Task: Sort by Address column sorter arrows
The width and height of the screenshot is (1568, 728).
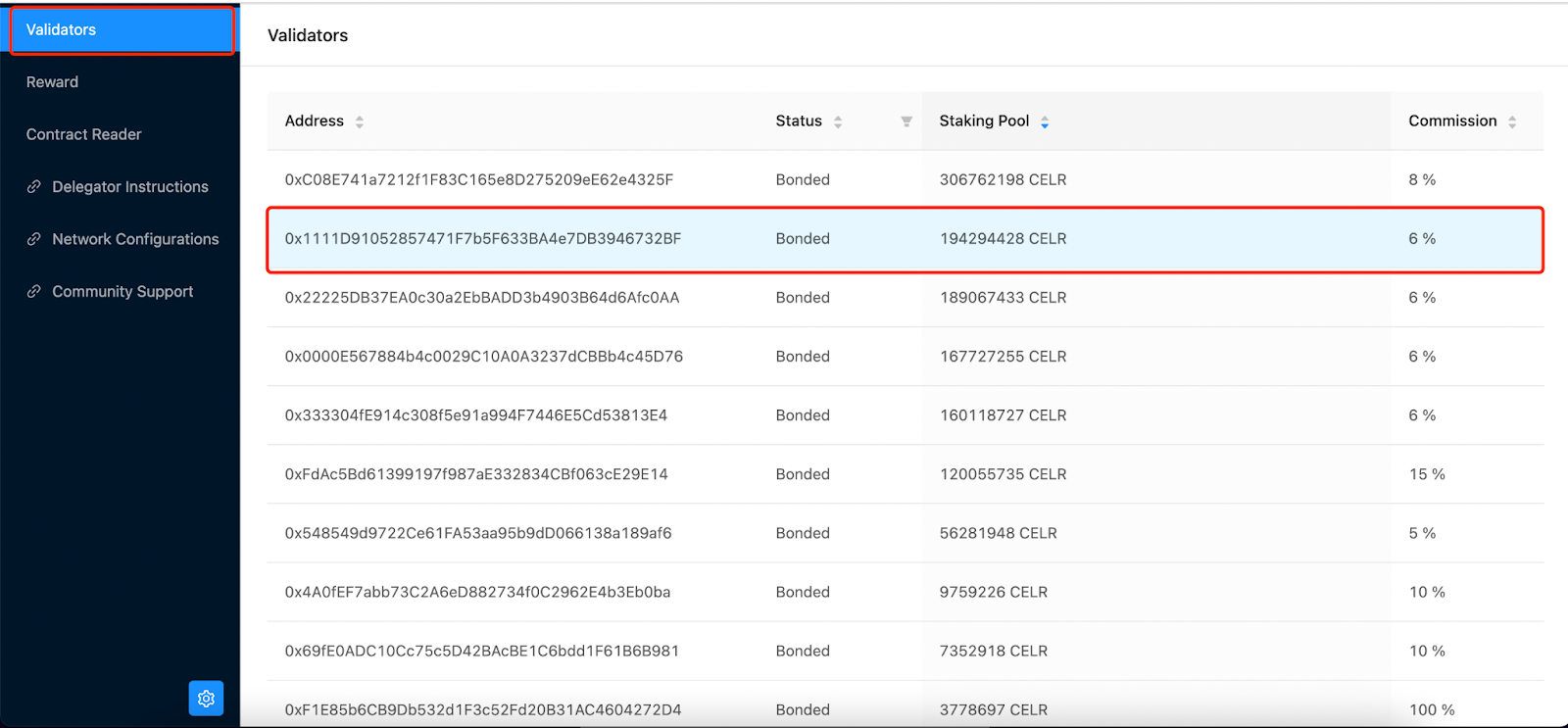Action: tap(360, 121)
